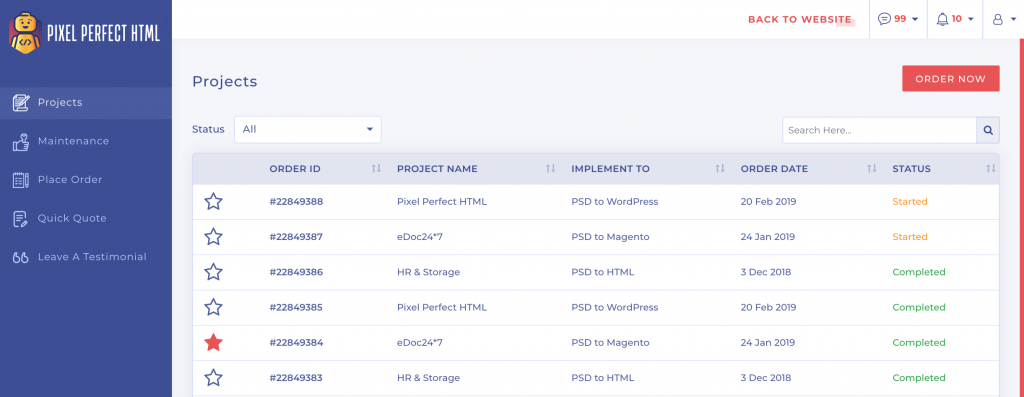
Task: Open the messages chat bubble icon
Action: (x=884, y=19)
